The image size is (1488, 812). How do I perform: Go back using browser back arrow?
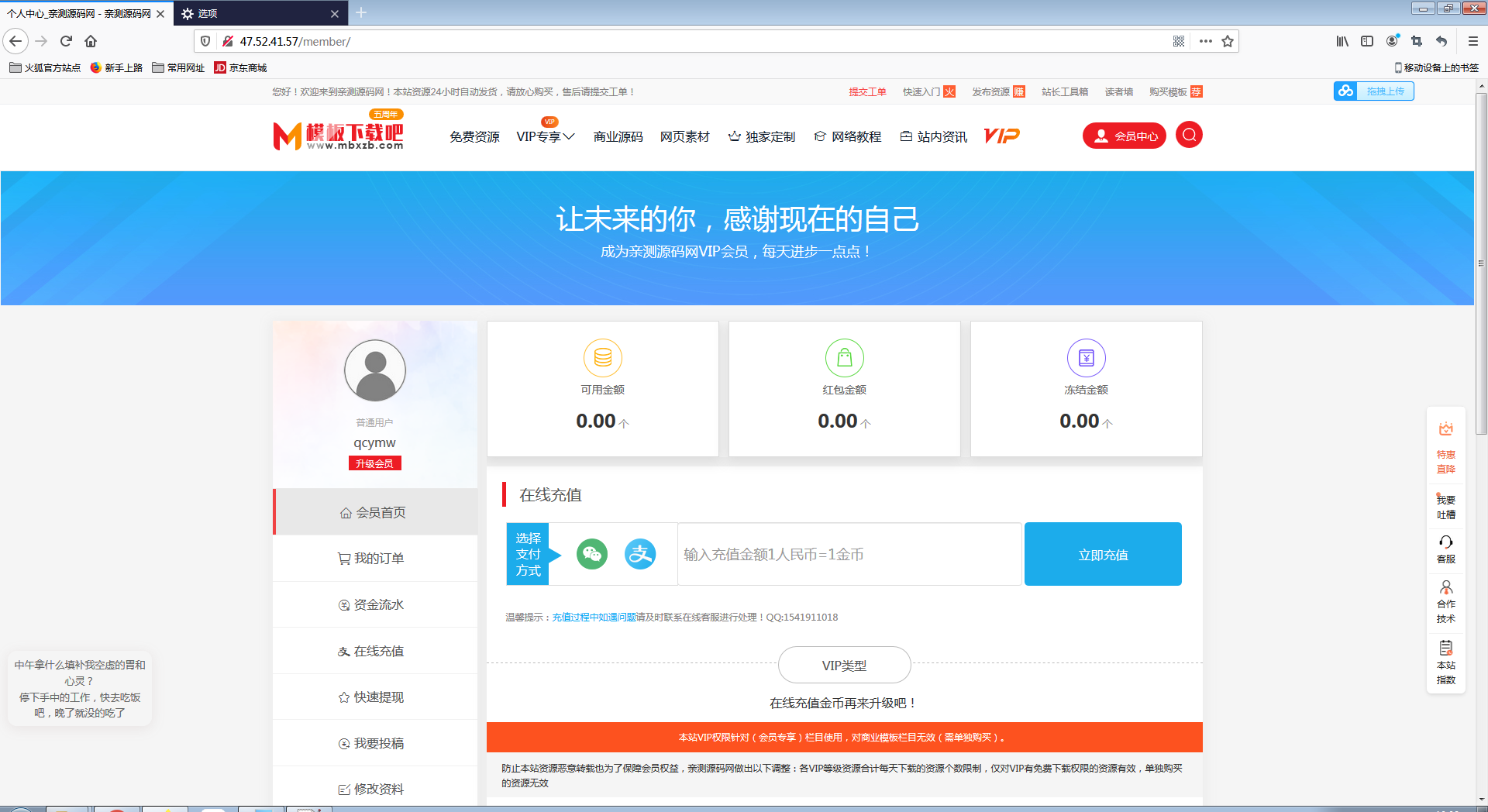(x=15, y=41)
